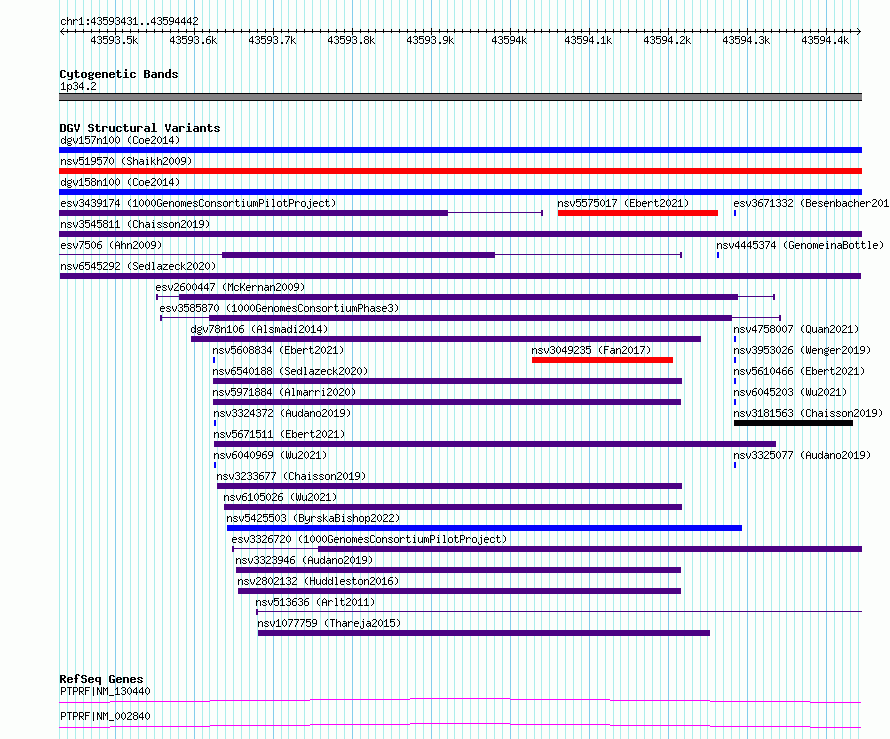This screenshot has height=739, width=890.
Task: Select the nsv5671511 purple variant bar
Action: pos(495,444)
